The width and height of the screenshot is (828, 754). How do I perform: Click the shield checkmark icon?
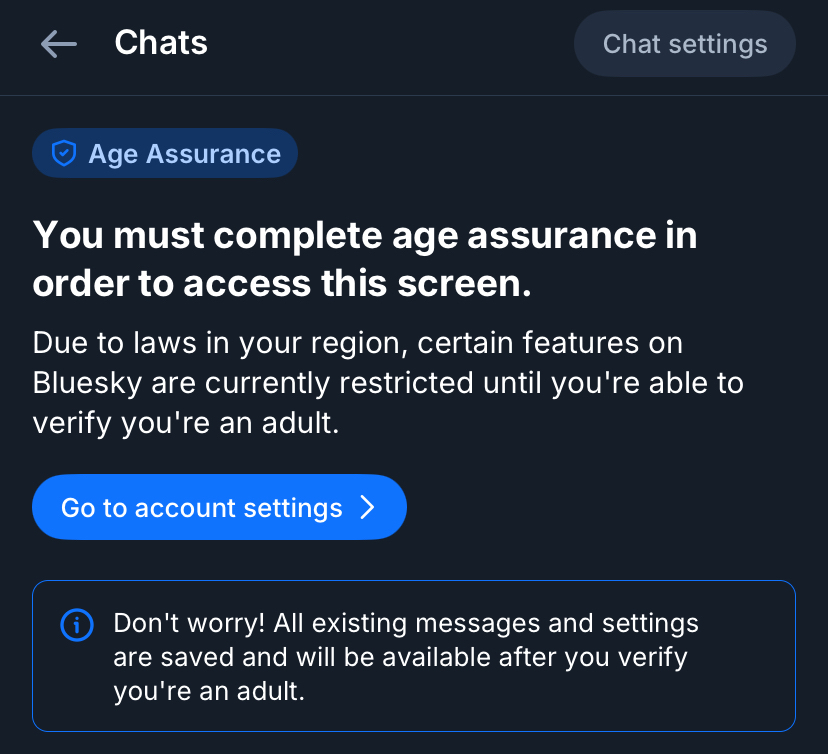pos(64,154)
